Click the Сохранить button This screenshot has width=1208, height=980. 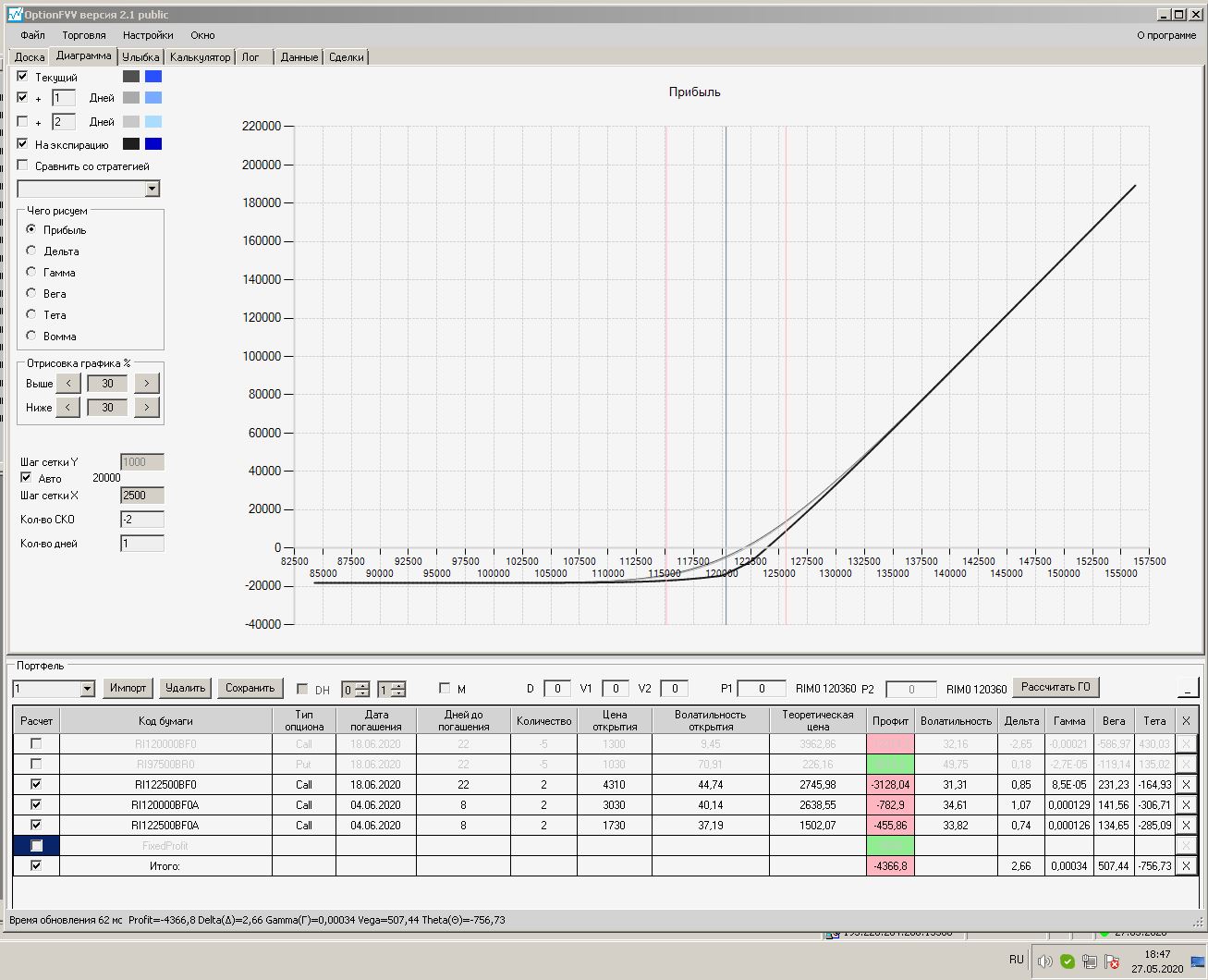[x=250, y=688]
